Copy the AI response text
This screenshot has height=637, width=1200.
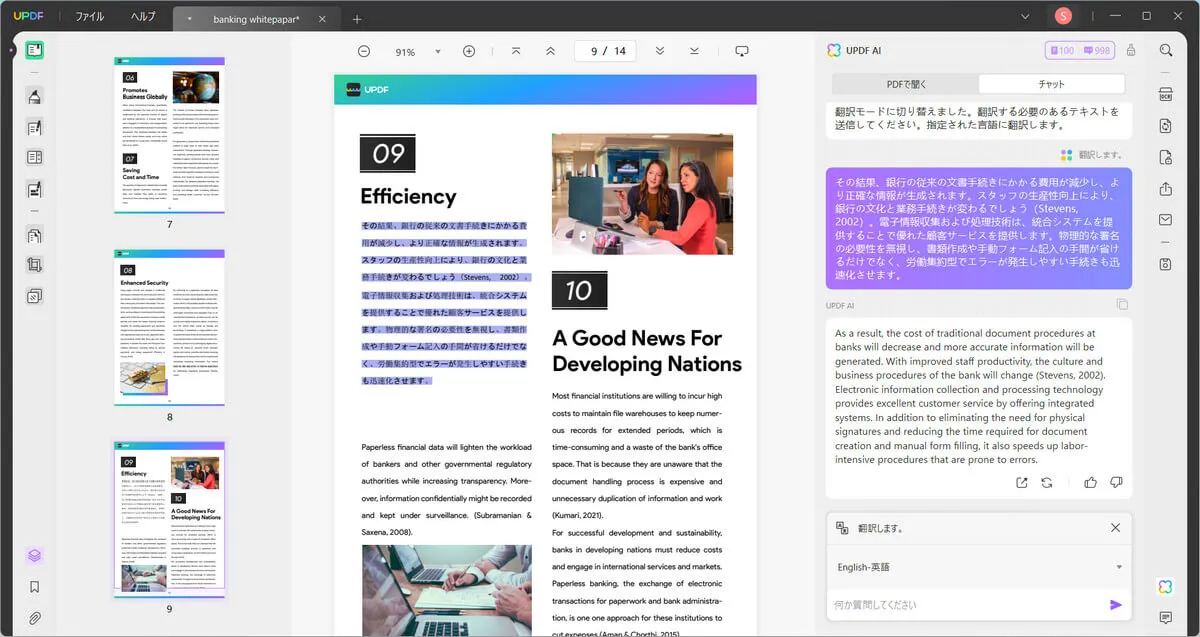1122,305
